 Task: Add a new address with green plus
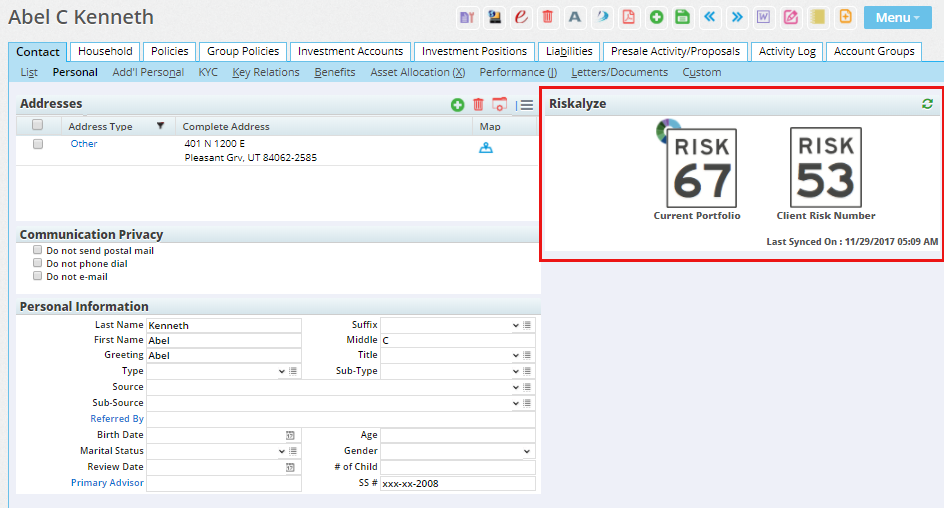458,105
